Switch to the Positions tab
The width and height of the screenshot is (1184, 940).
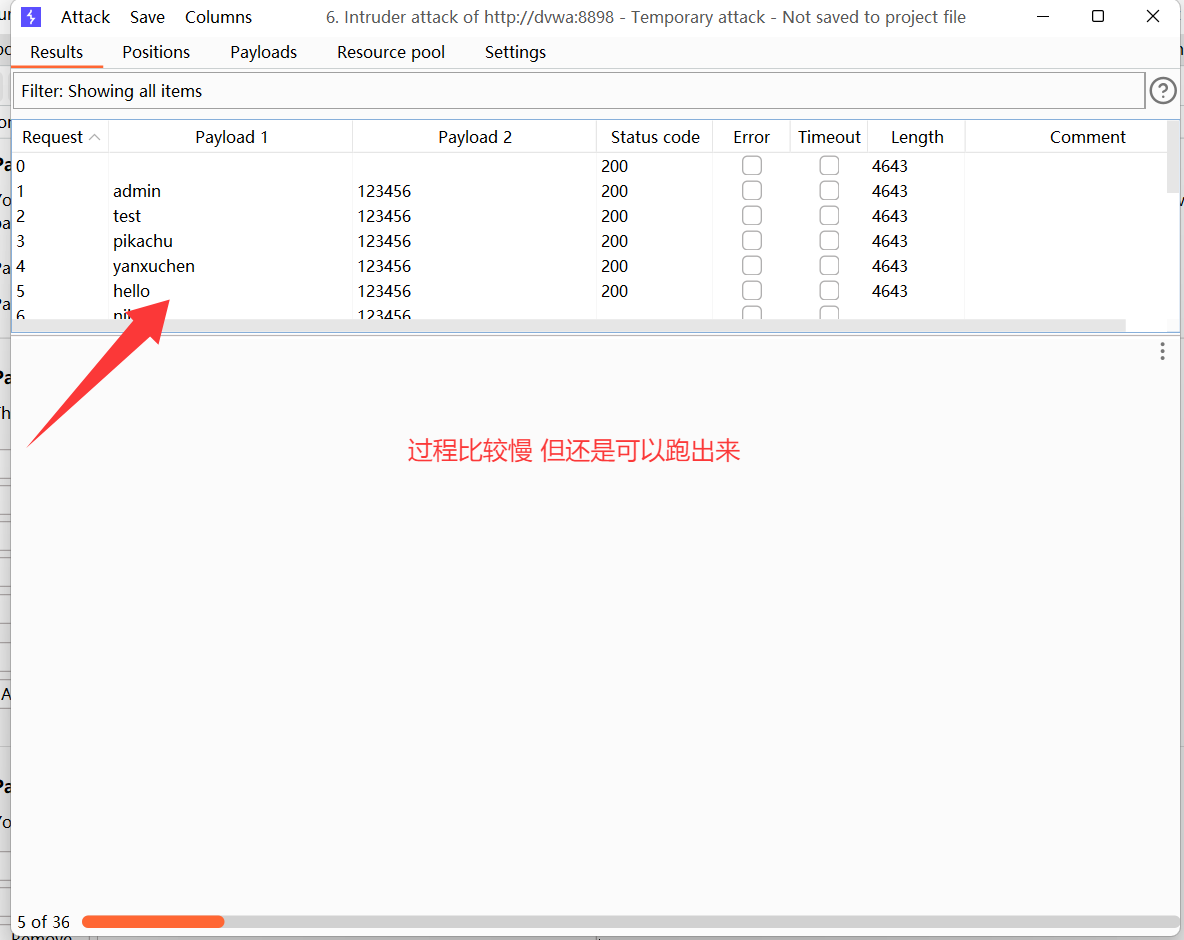tap(156, 52)
